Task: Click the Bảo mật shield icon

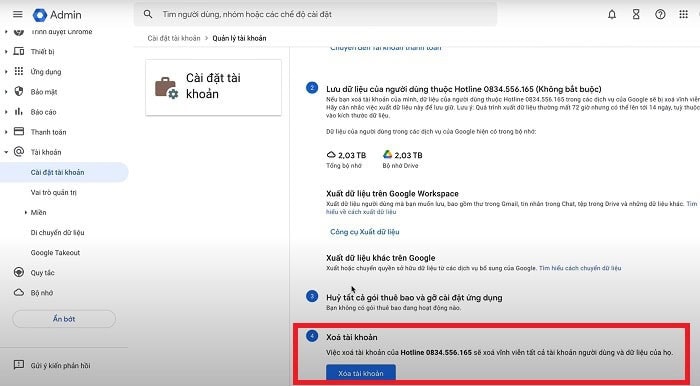Action: point(19,91)
